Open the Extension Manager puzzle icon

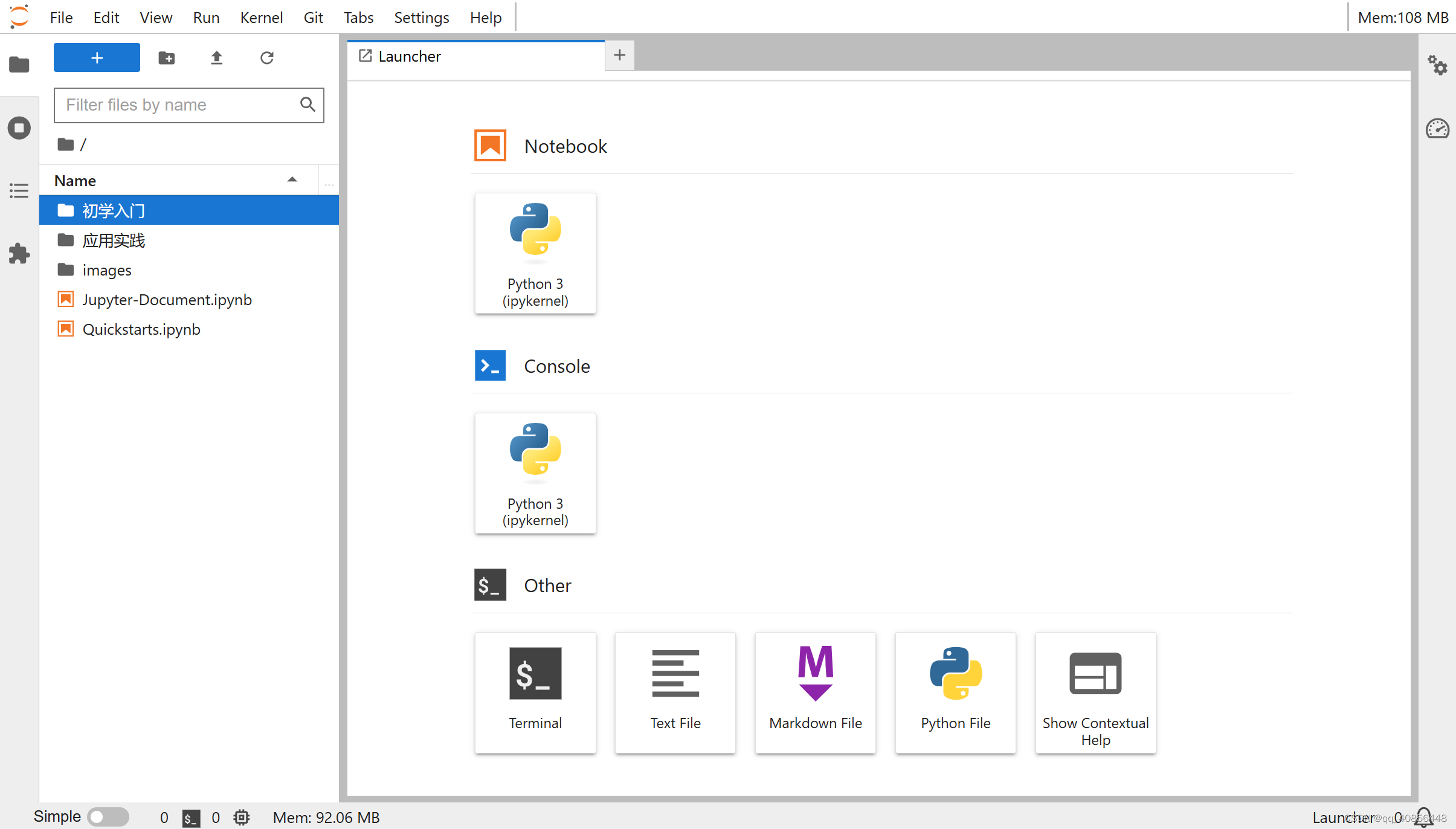click(19, 253)
